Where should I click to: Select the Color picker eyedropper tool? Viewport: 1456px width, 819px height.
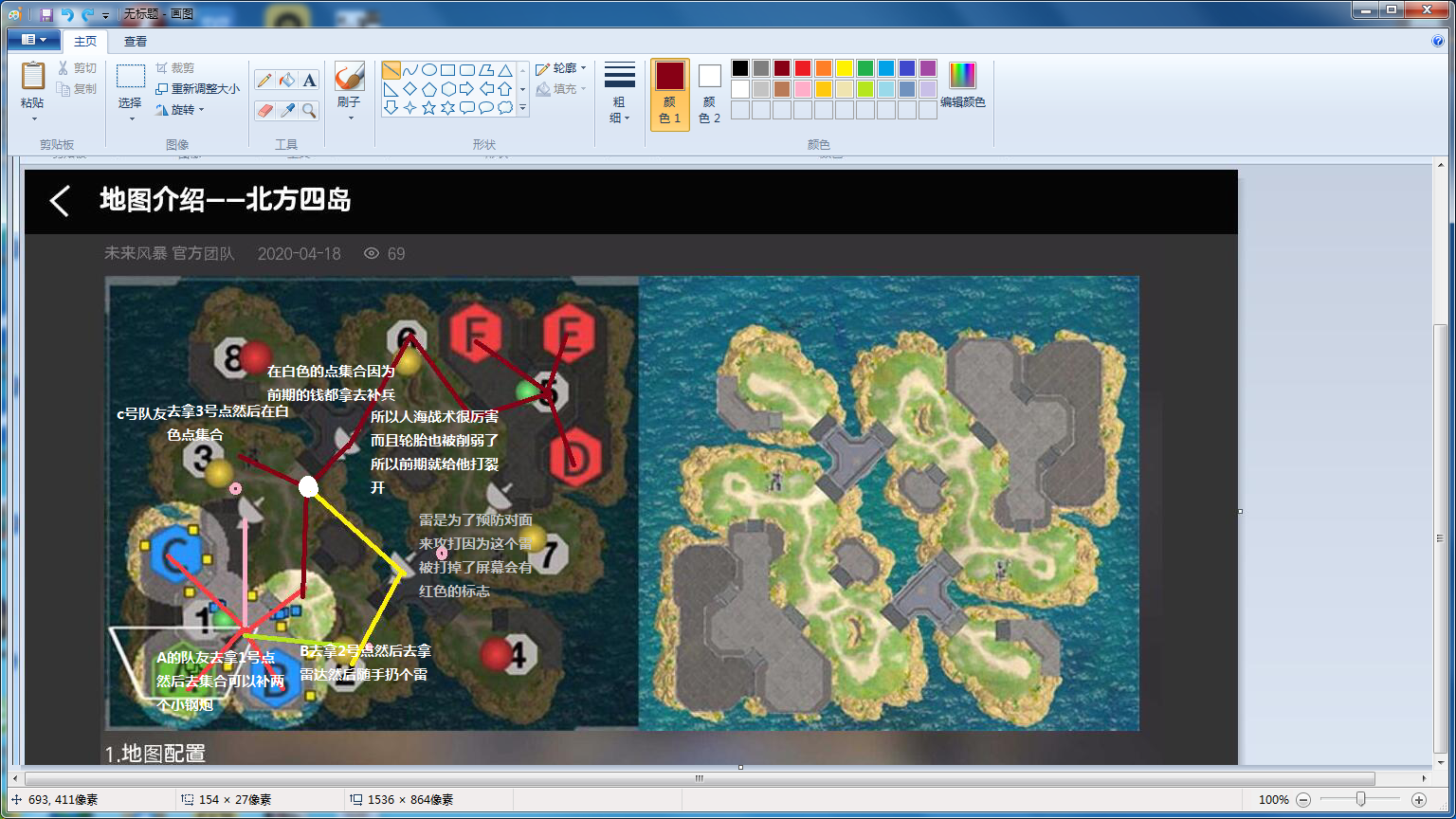[x=287, y=111]
